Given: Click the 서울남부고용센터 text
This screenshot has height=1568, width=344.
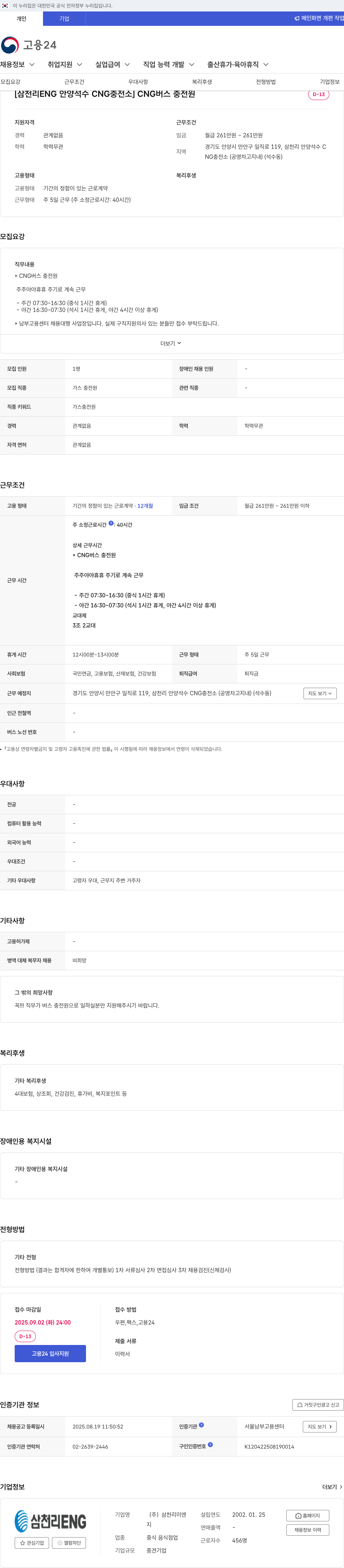Looking at the screenshot, I should click(264, 1427).
